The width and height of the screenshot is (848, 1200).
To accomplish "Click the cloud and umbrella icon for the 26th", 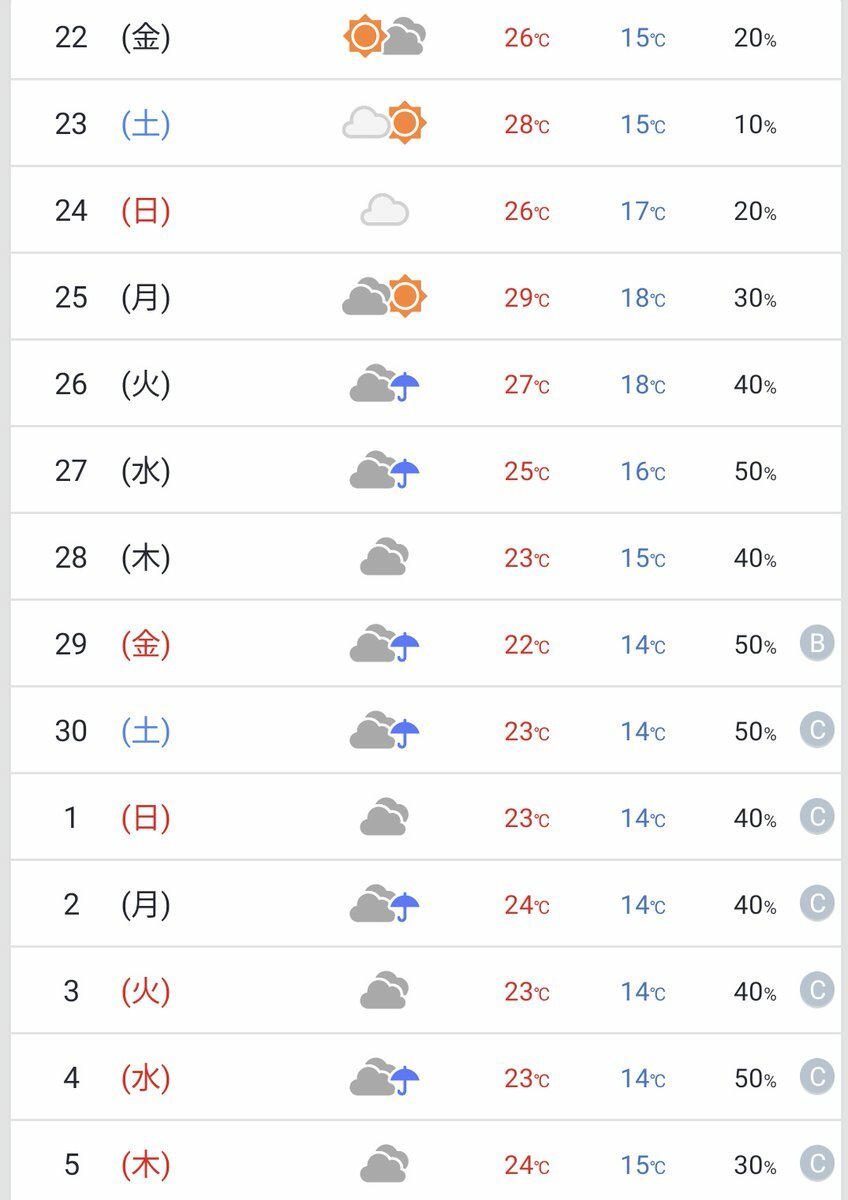I will [384, 385].
